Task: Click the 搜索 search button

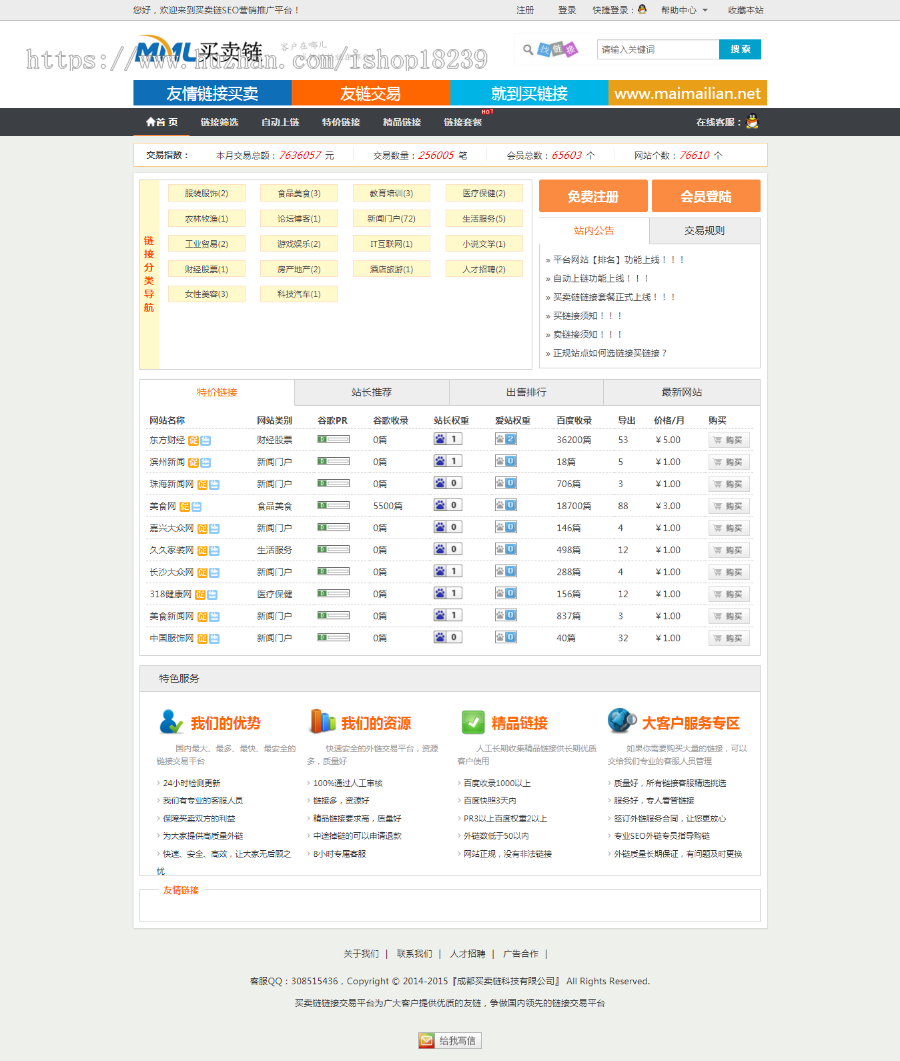Action: [740, 49]
